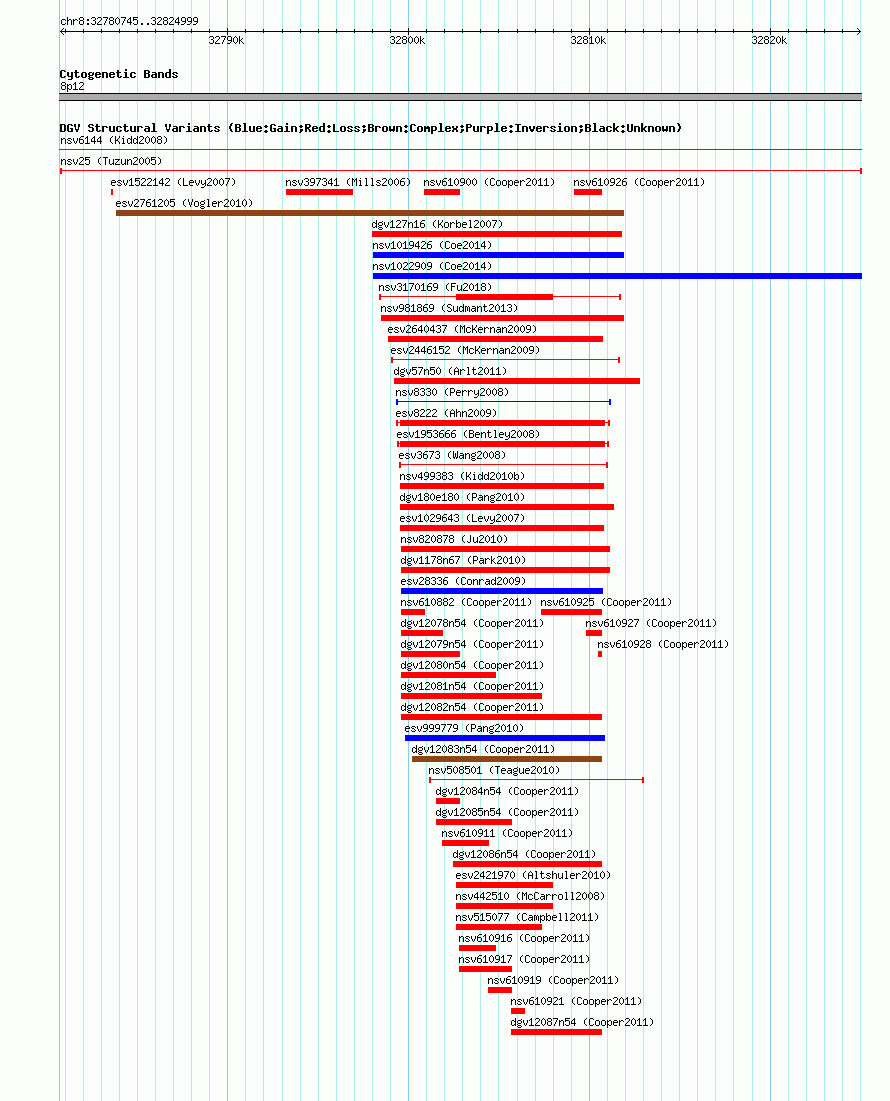Image resolution: width=890 pixels, height=1101 pixels.
Task: Open the esv999779 (Pang2010) label
Action: 464,730
